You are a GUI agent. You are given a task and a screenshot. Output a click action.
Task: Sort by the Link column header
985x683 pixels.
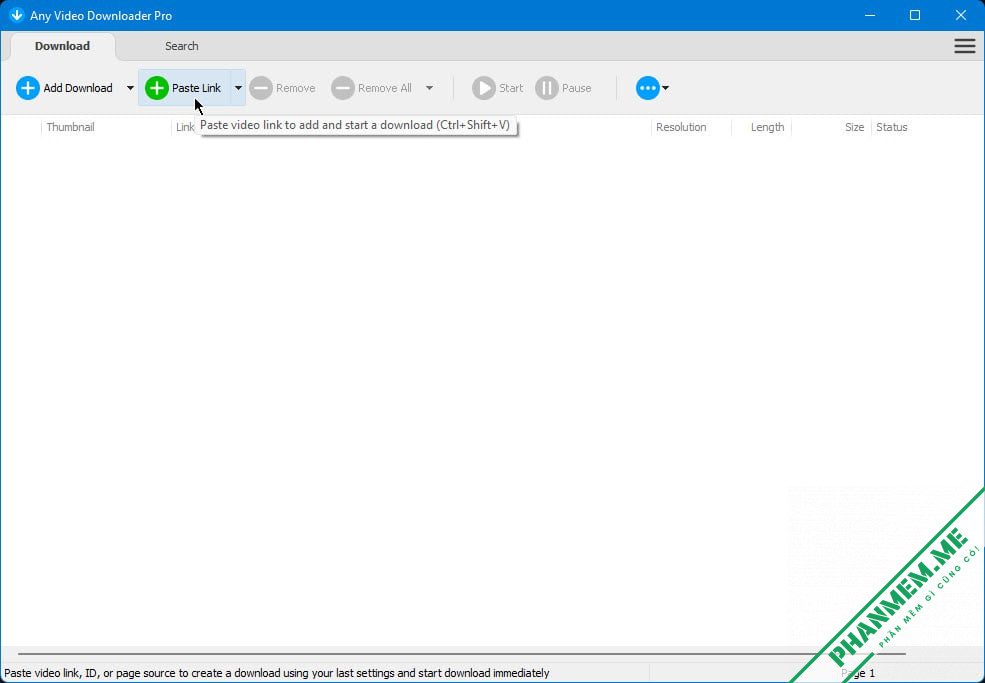pos(185,127)
